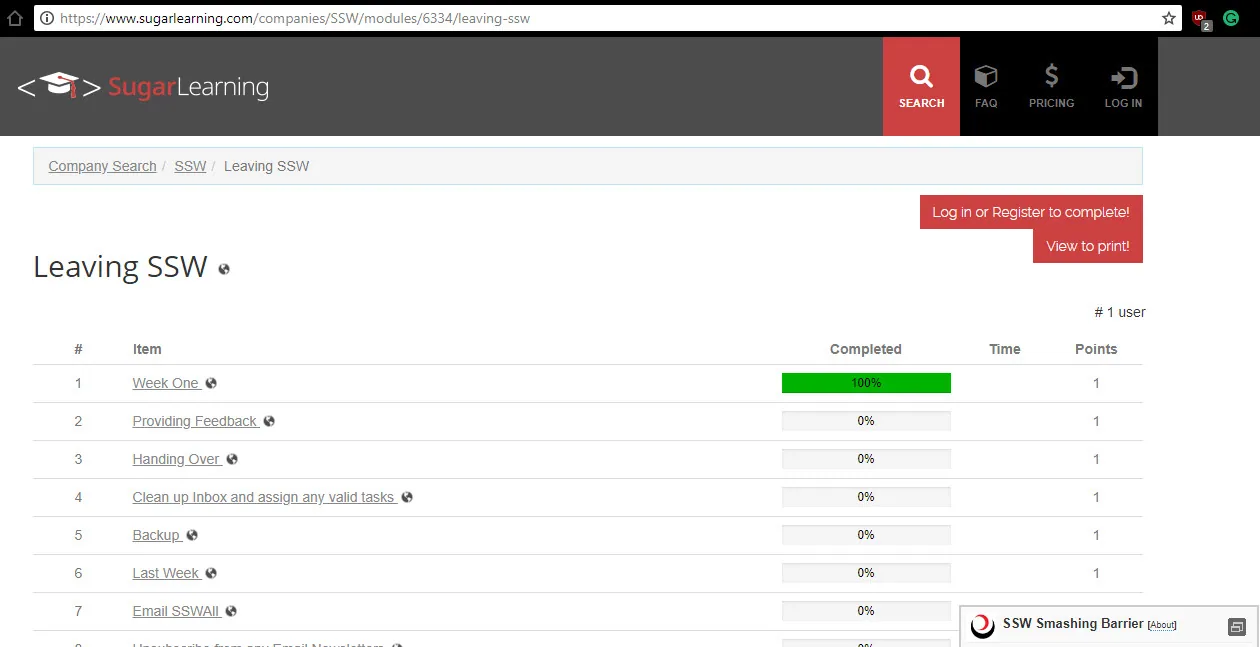Open the Last Week item
Viewport: 1260px width, 647px height.
point(166,573)
